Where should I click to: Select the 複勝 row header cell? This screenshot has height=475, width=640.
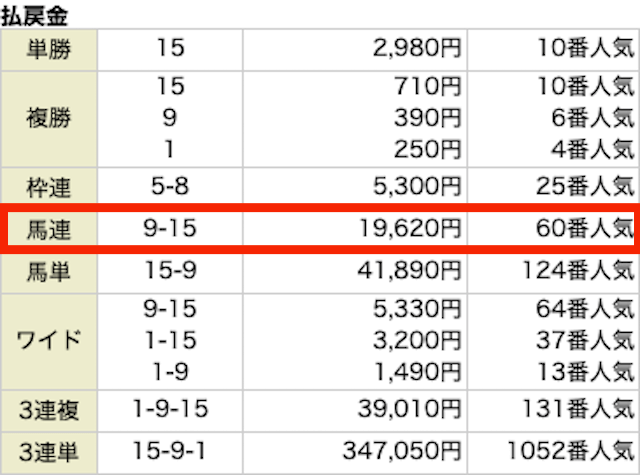pyautogui.click(x=49, y=119)
